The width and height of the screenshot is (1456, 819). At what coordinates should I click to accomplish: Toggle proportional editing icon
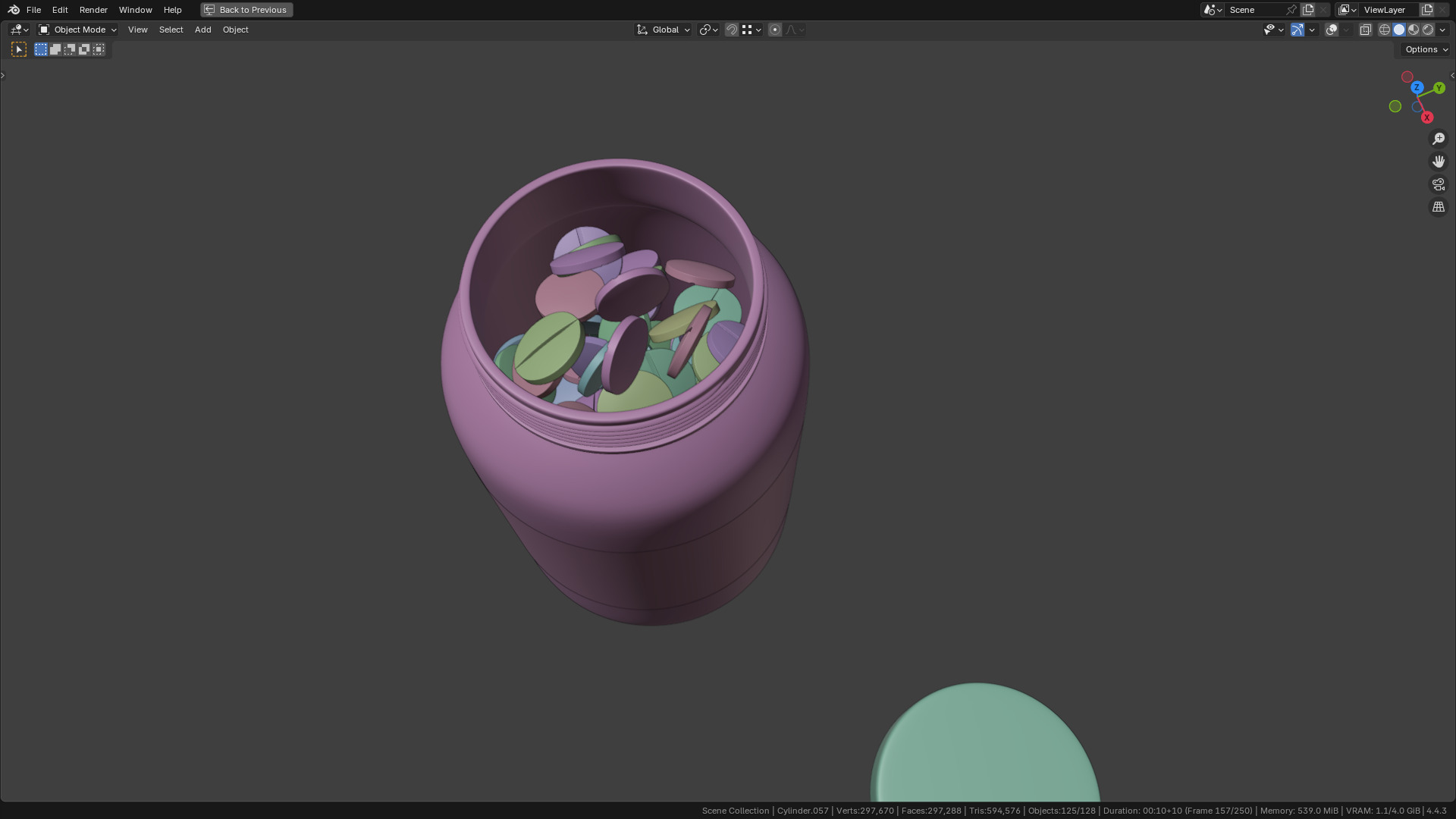(775, 30)
